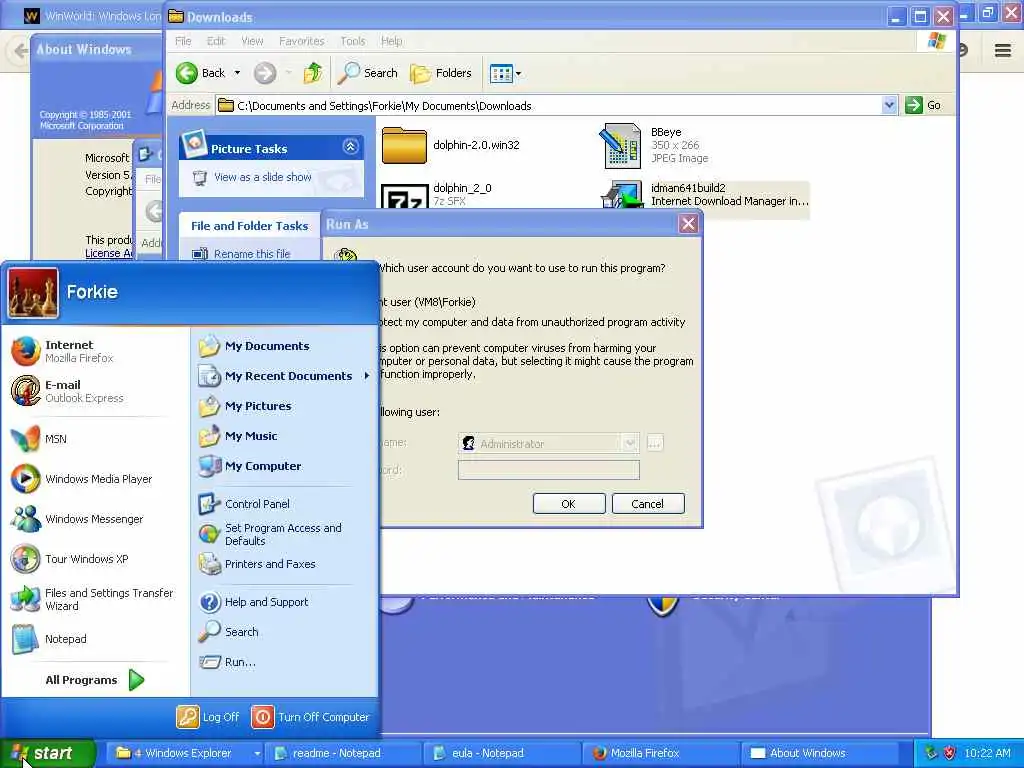Switch to eula - Notepad taskbar button
Viewport: 1024px width, 768px height.
coord(504,753)
